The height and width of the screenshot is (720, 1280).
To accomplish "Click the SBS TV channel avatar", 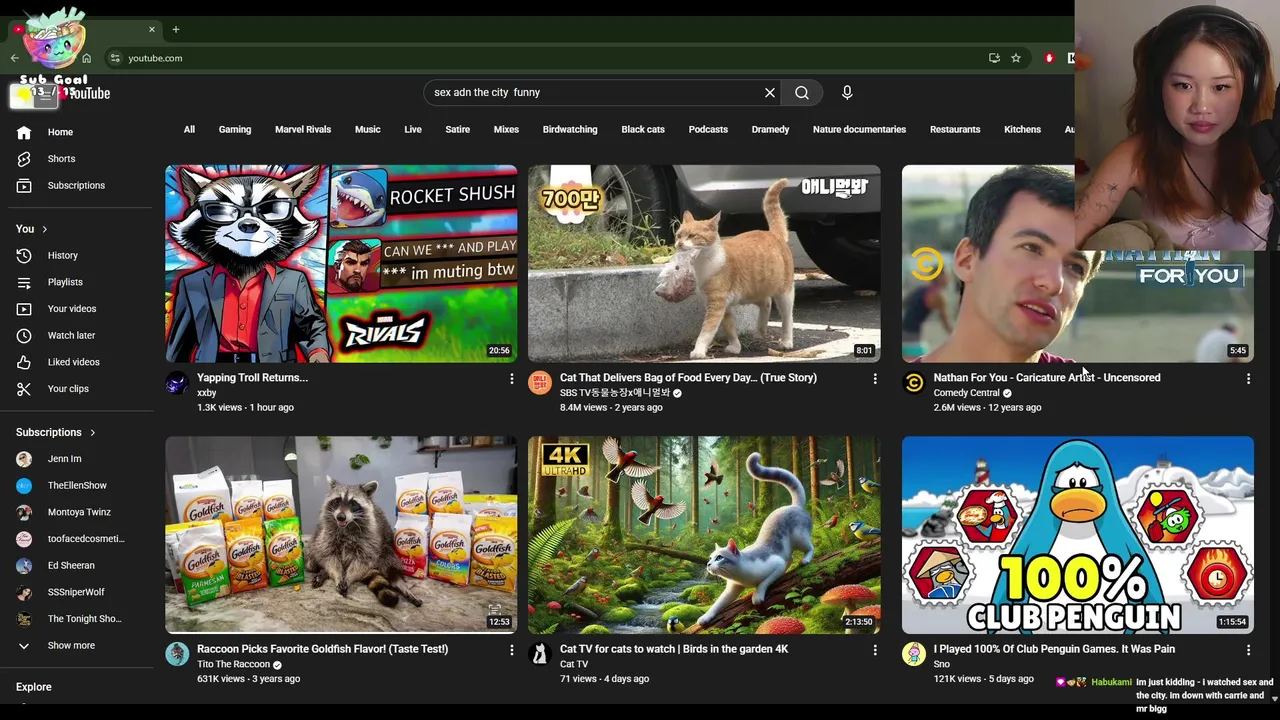I will [x=540, y=382].
